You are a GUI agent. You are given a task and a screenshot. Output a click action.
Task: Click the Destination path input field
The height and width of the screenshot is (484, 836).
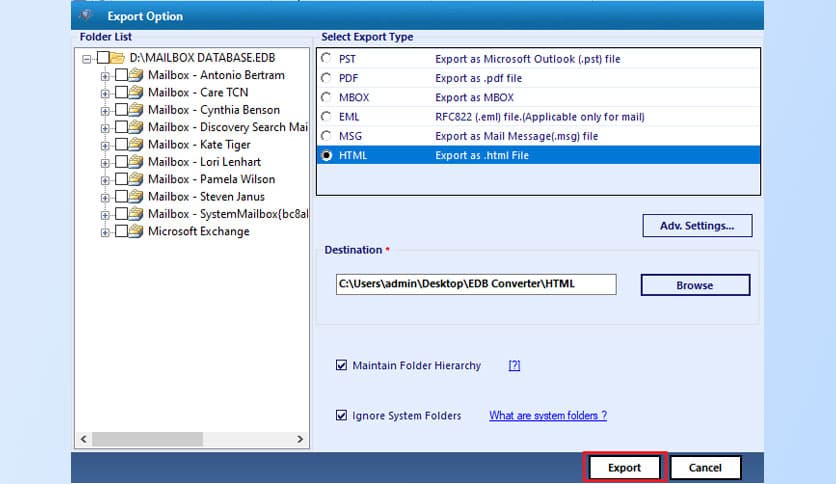click(x=476, y=284)
